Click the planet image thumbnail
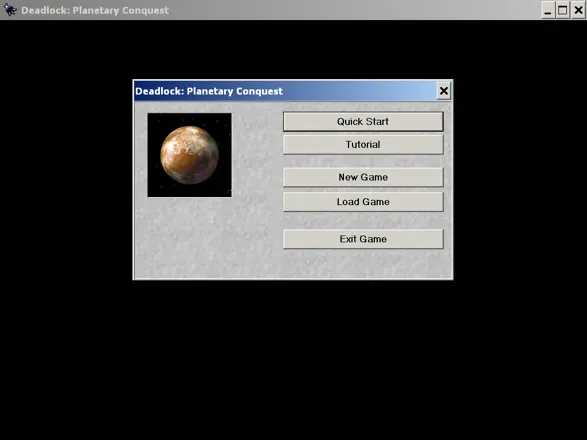This screenshot has height=440, width=587. point(189,155)
